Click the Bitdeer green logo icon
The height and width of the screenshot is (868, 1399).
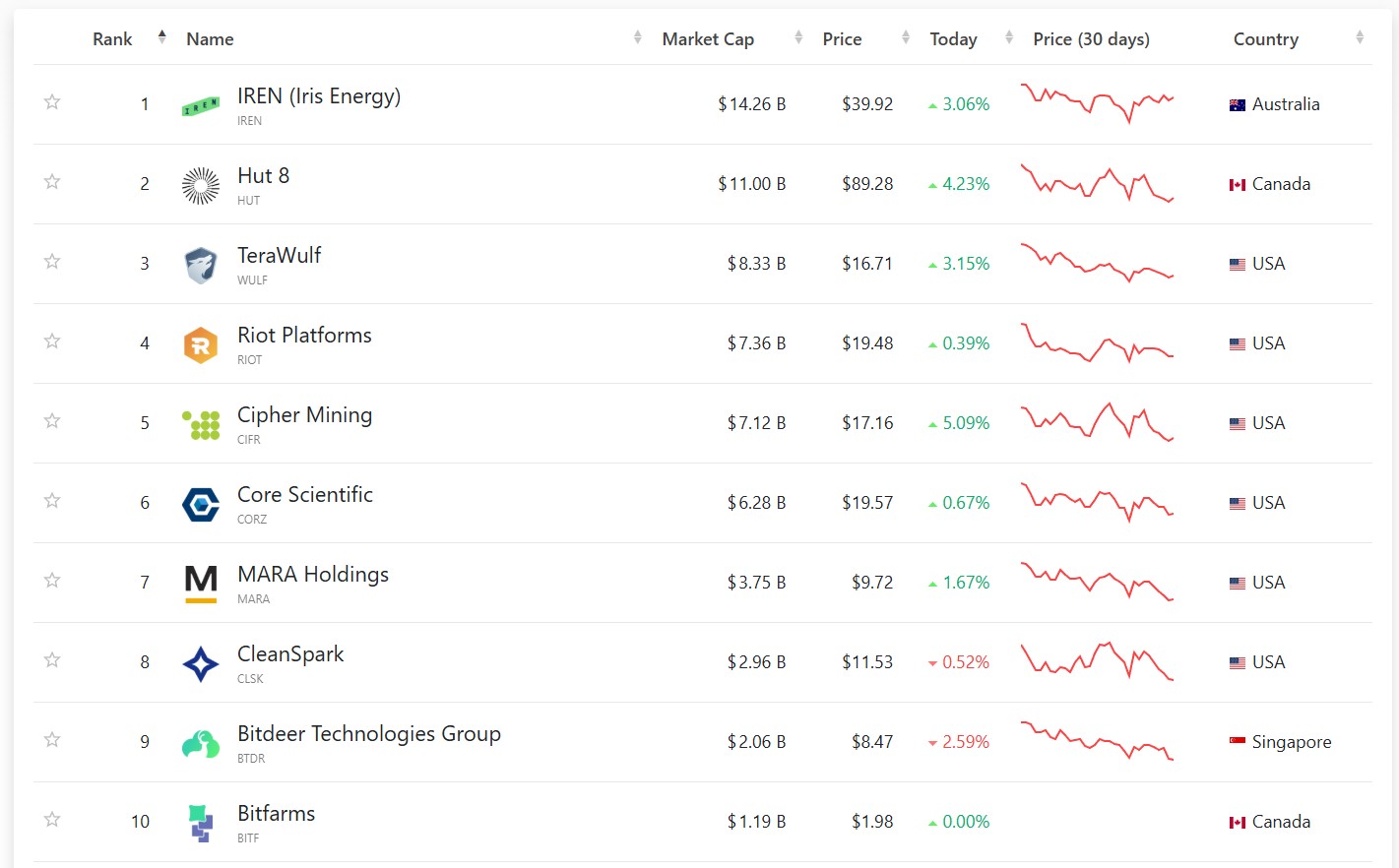tap(201, 744)
